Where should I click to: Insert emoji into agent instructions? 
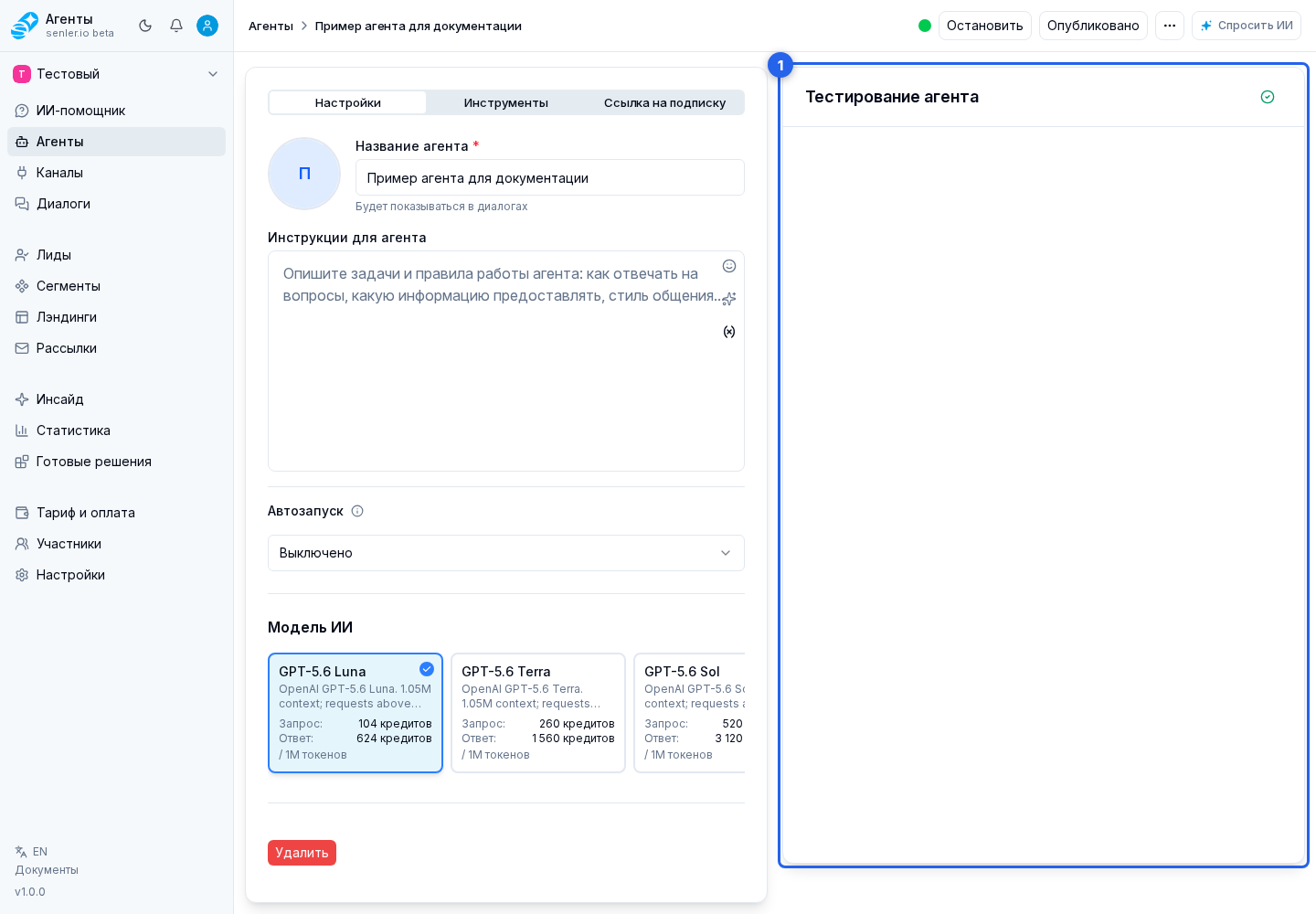[729, 266]
